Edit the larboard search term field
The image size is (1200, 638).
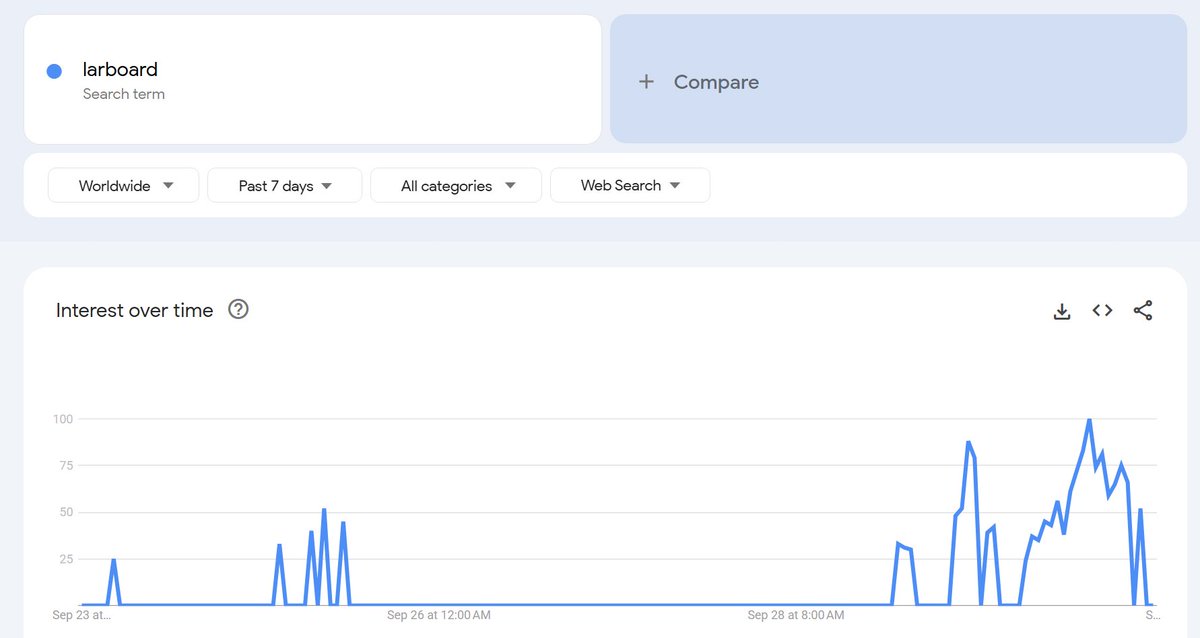[x=312, y=79]
